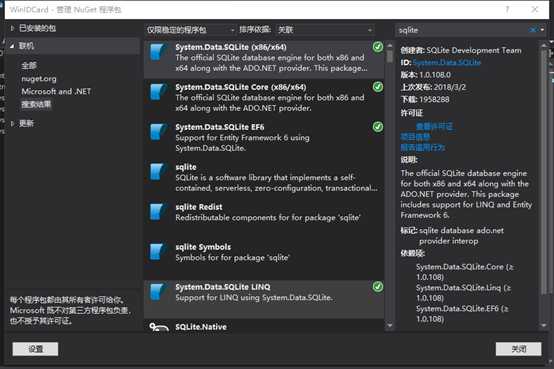The image size is (554, 369).
Task: Click the 关闭 button
Action: 518,349
